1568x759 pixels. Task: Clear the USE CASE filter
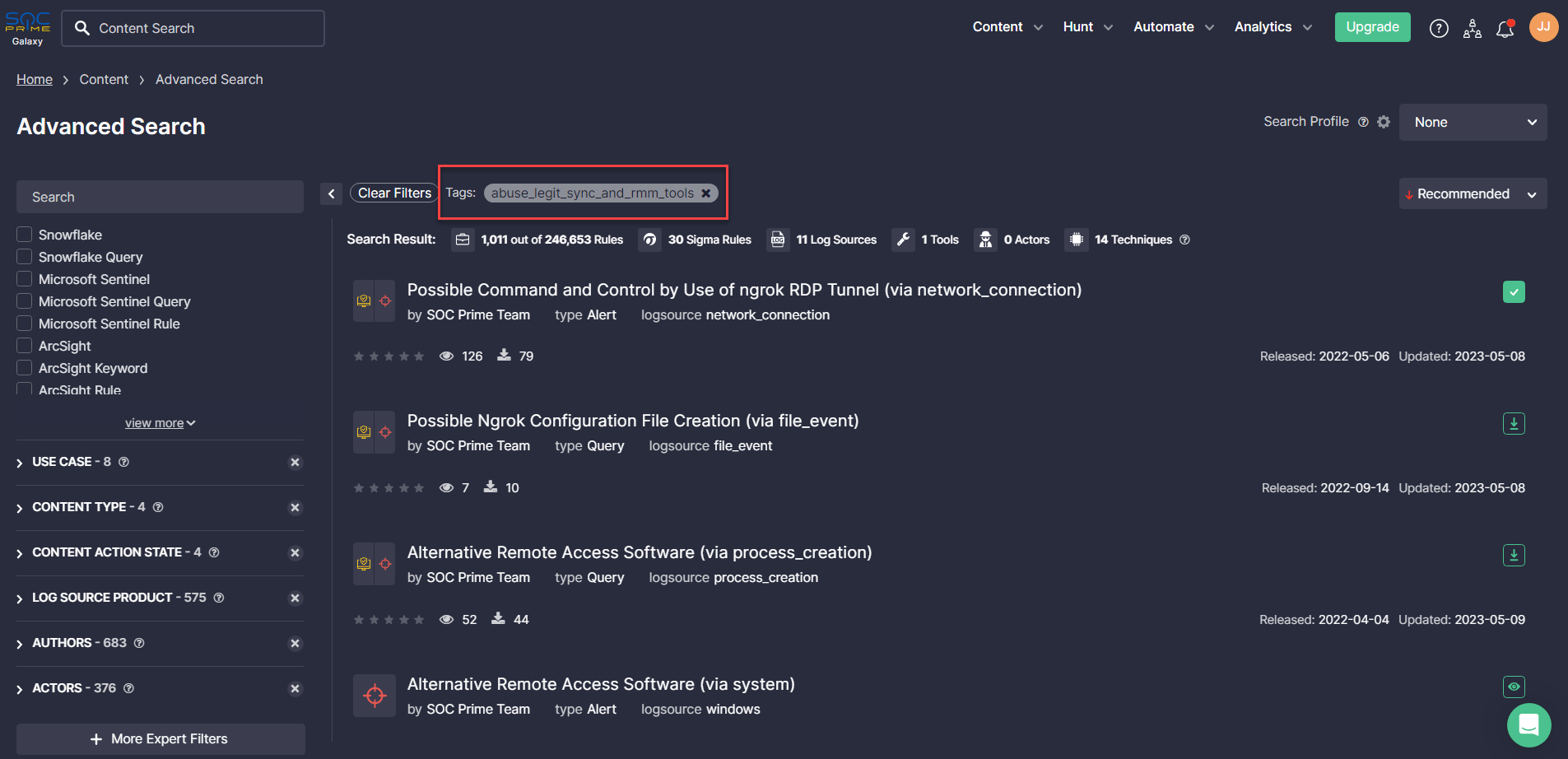pos(295,463)
